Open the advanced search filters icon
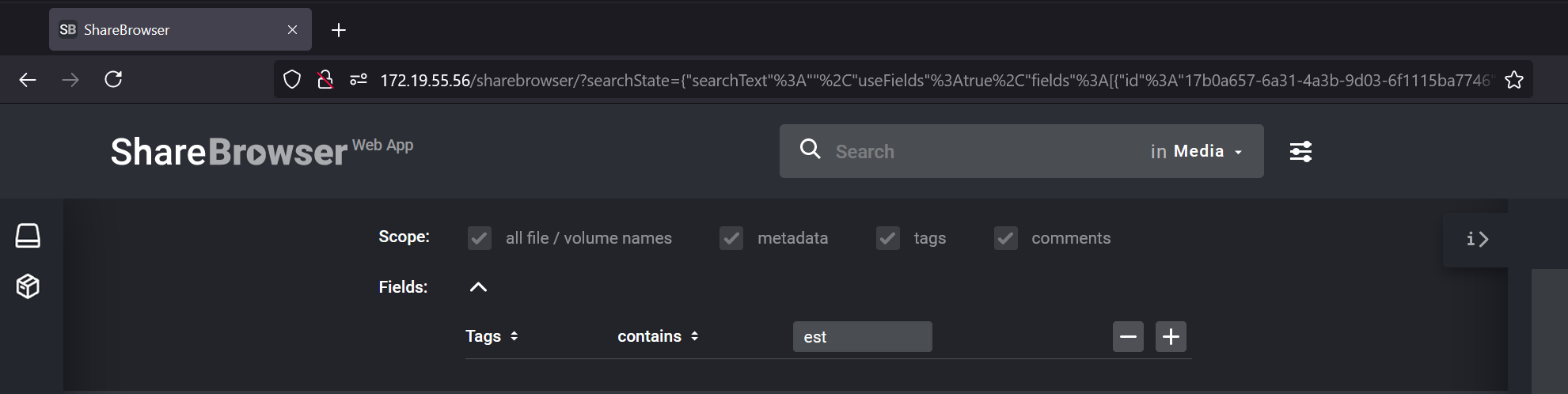The width and height of the screenshot is (1568, 394). [x=1300, y=151]
